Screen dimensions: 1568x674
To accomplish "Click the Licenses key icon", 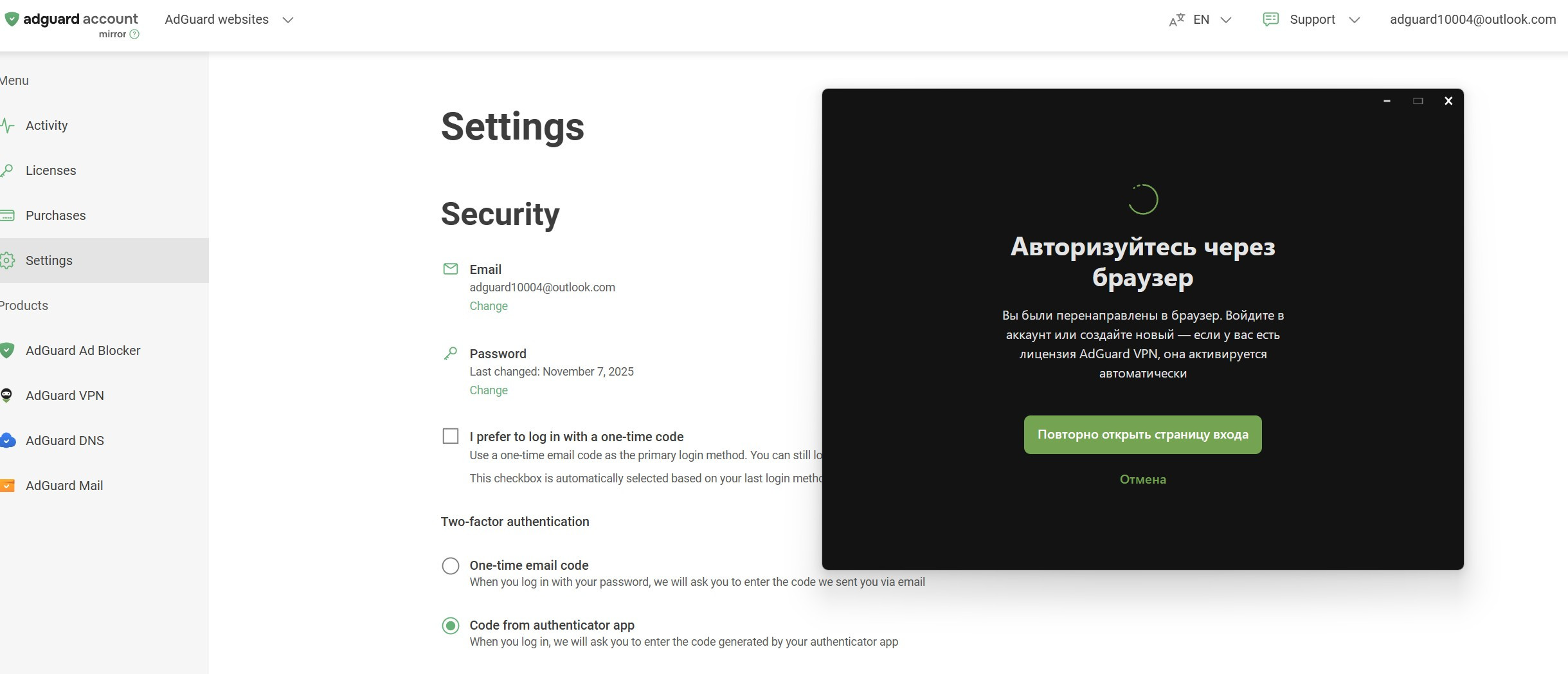I will pyautogui.click(x=7, y=170).
